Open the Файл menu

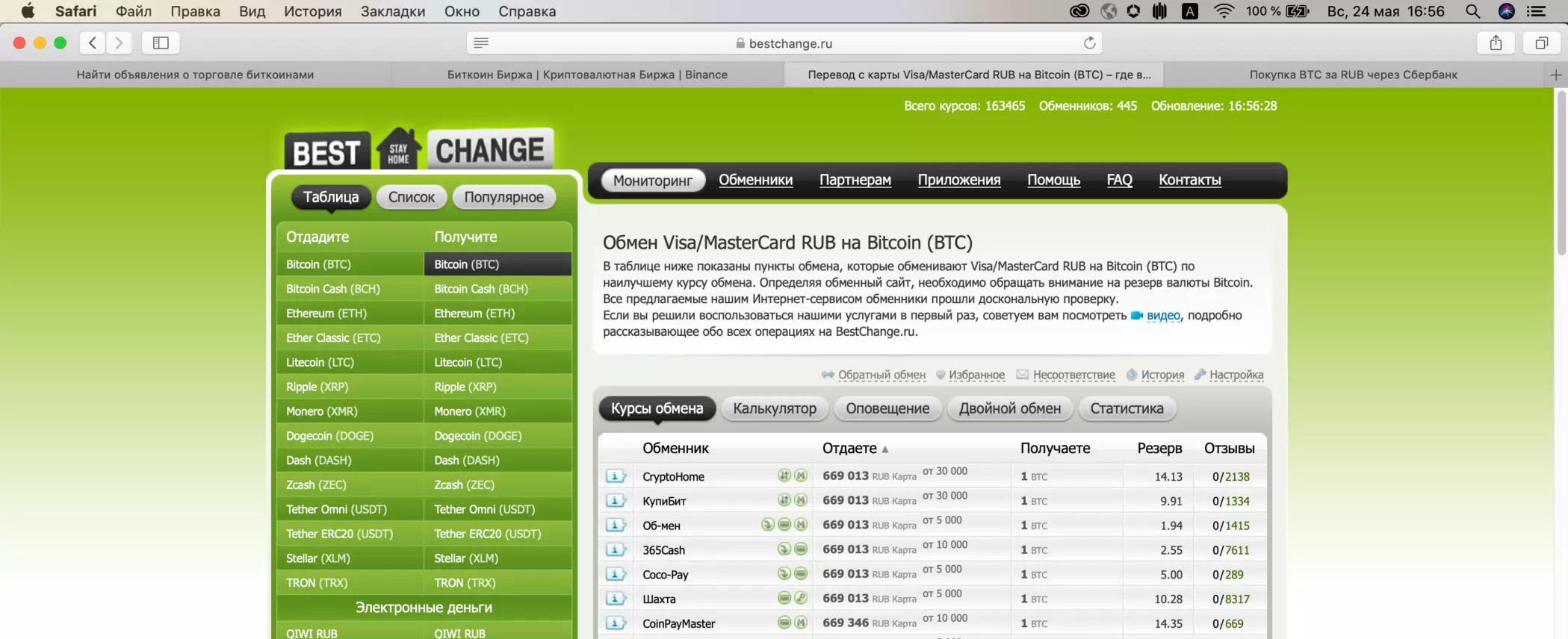point(134,11)
